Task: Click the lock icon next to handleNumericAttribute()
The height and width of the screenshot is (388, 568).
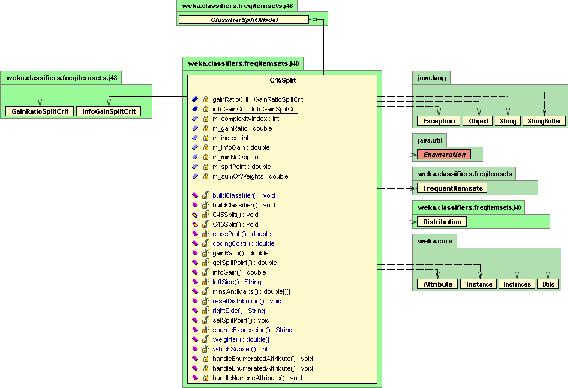Action: (205, 378)
